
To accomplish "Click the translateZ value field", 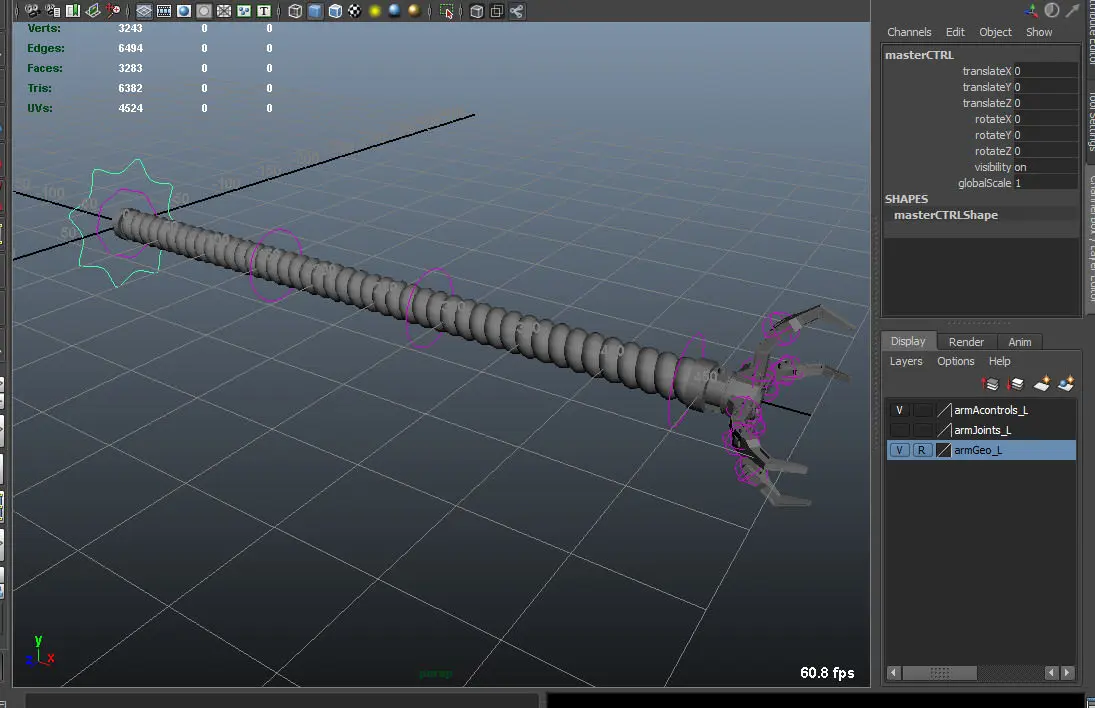I will (1045, 103).
